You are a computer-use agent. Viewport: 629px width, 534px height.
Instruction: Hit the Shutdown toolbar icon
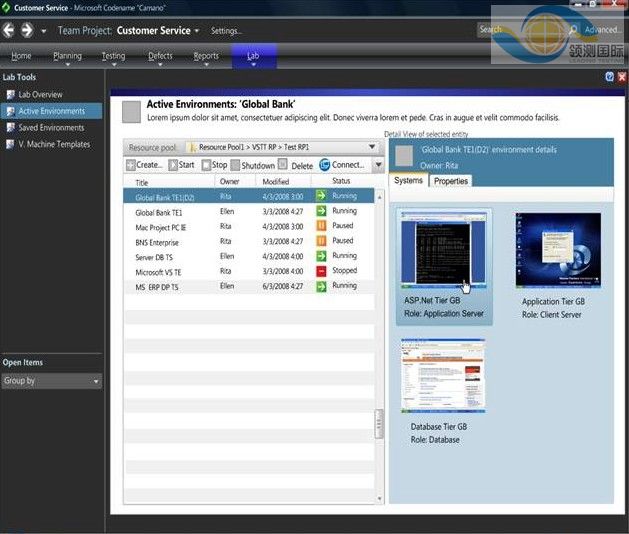[235, 165]
